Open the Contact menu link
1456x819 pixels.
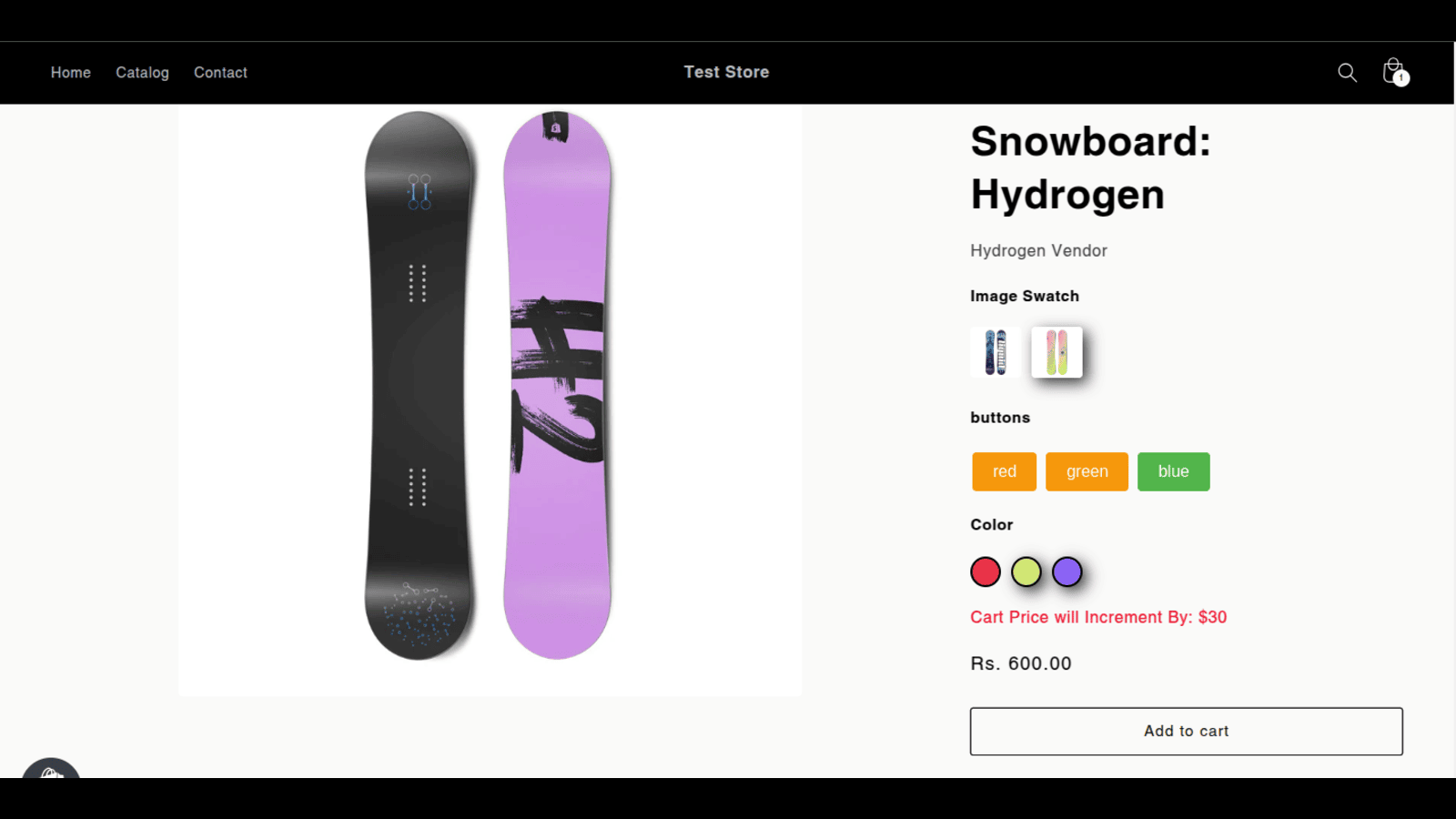click(220, 73)
